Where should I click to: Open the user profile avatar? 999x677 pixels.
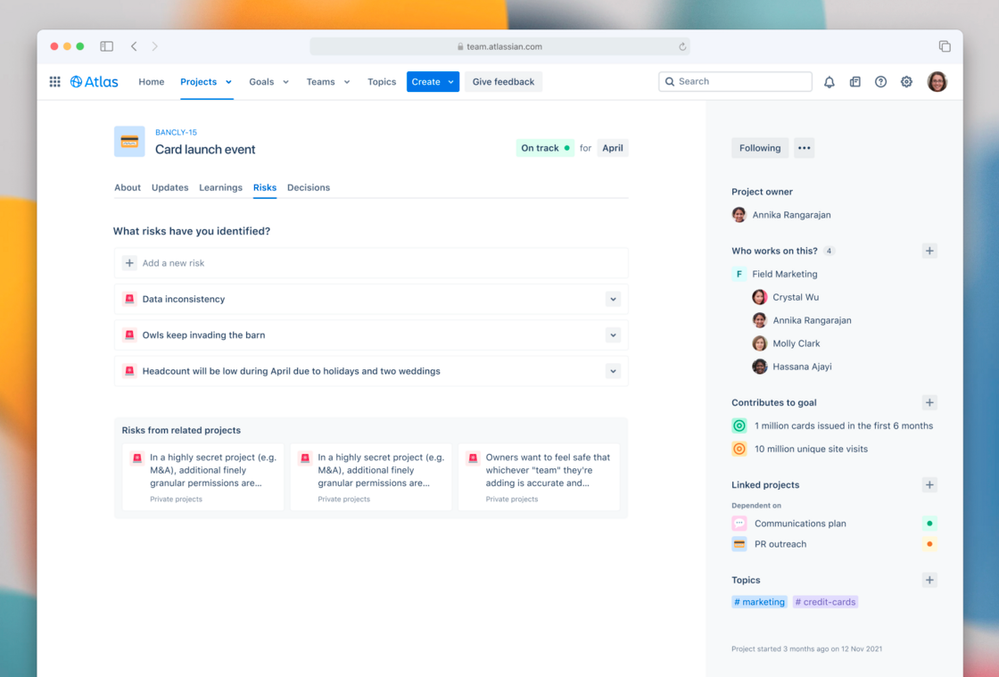[937, 82]
